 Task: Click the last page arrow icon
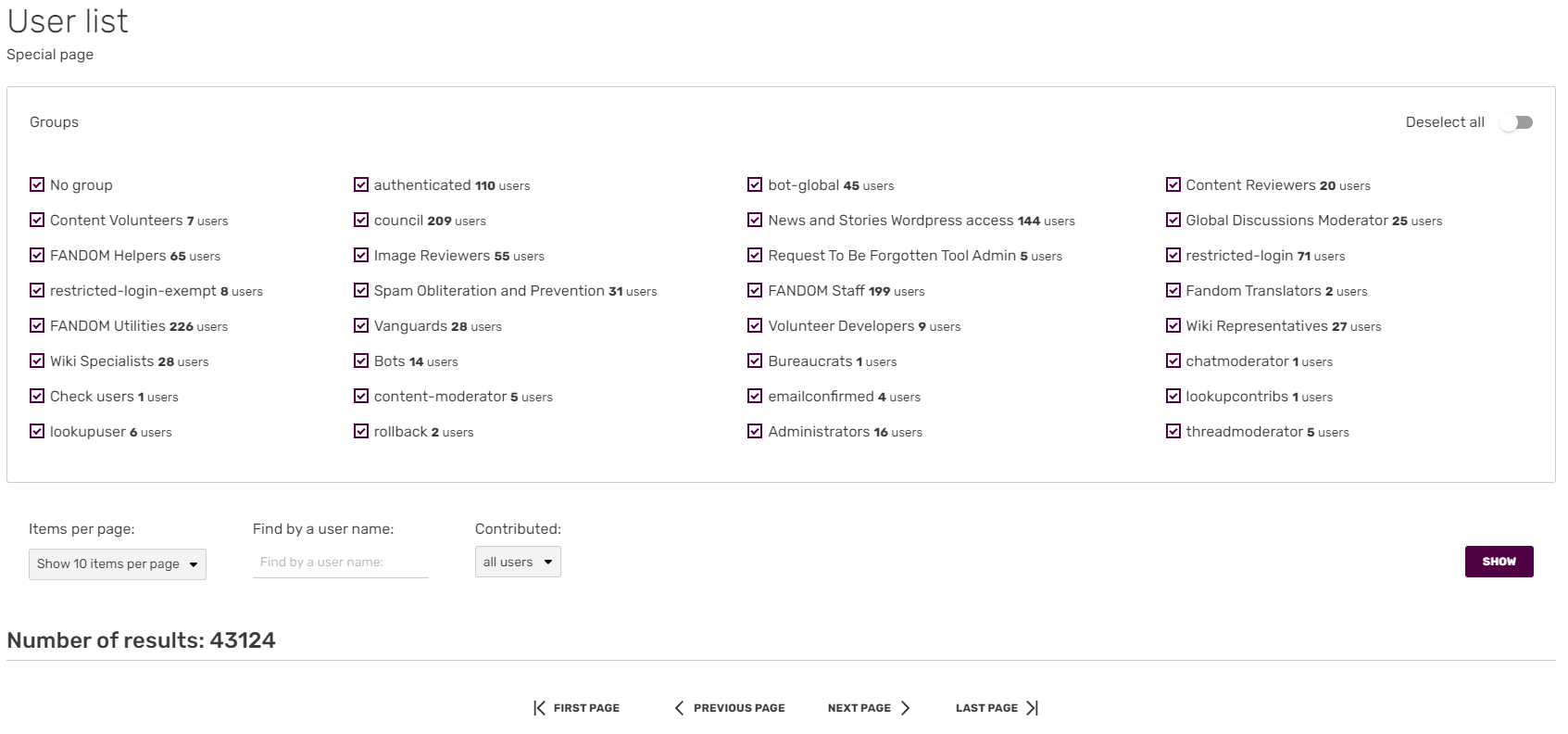tap(1032, 708)
